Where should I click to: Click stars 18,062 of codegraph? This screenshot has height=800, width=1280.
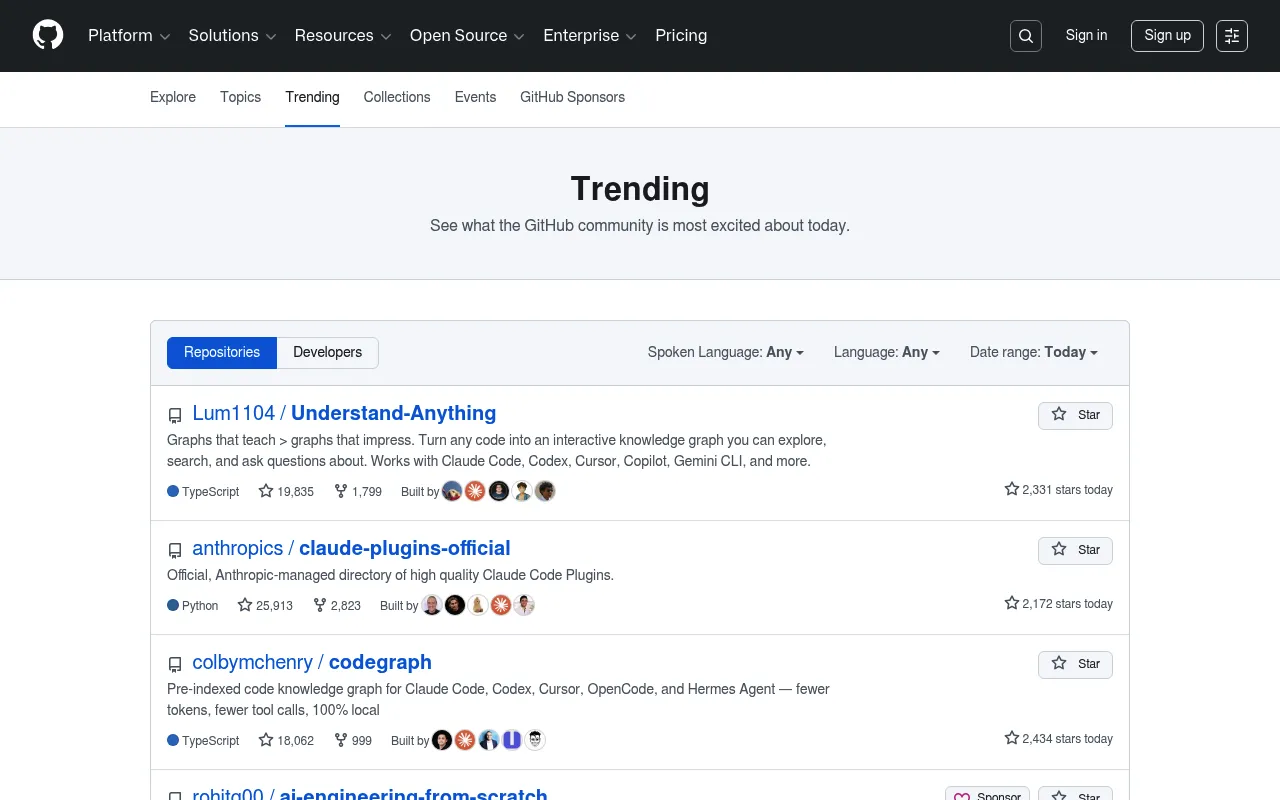(x=286, y=740)
